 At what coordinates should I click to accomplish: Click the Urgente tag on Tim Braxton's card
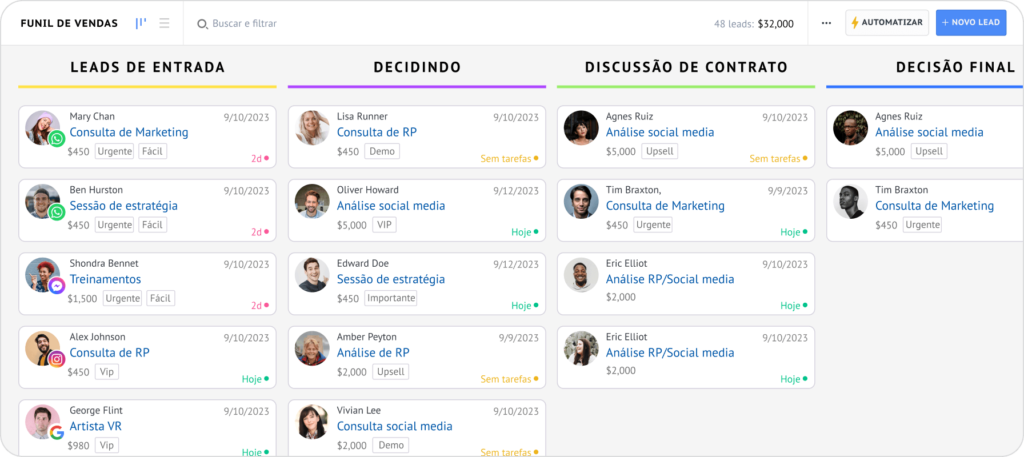[653, 225]
